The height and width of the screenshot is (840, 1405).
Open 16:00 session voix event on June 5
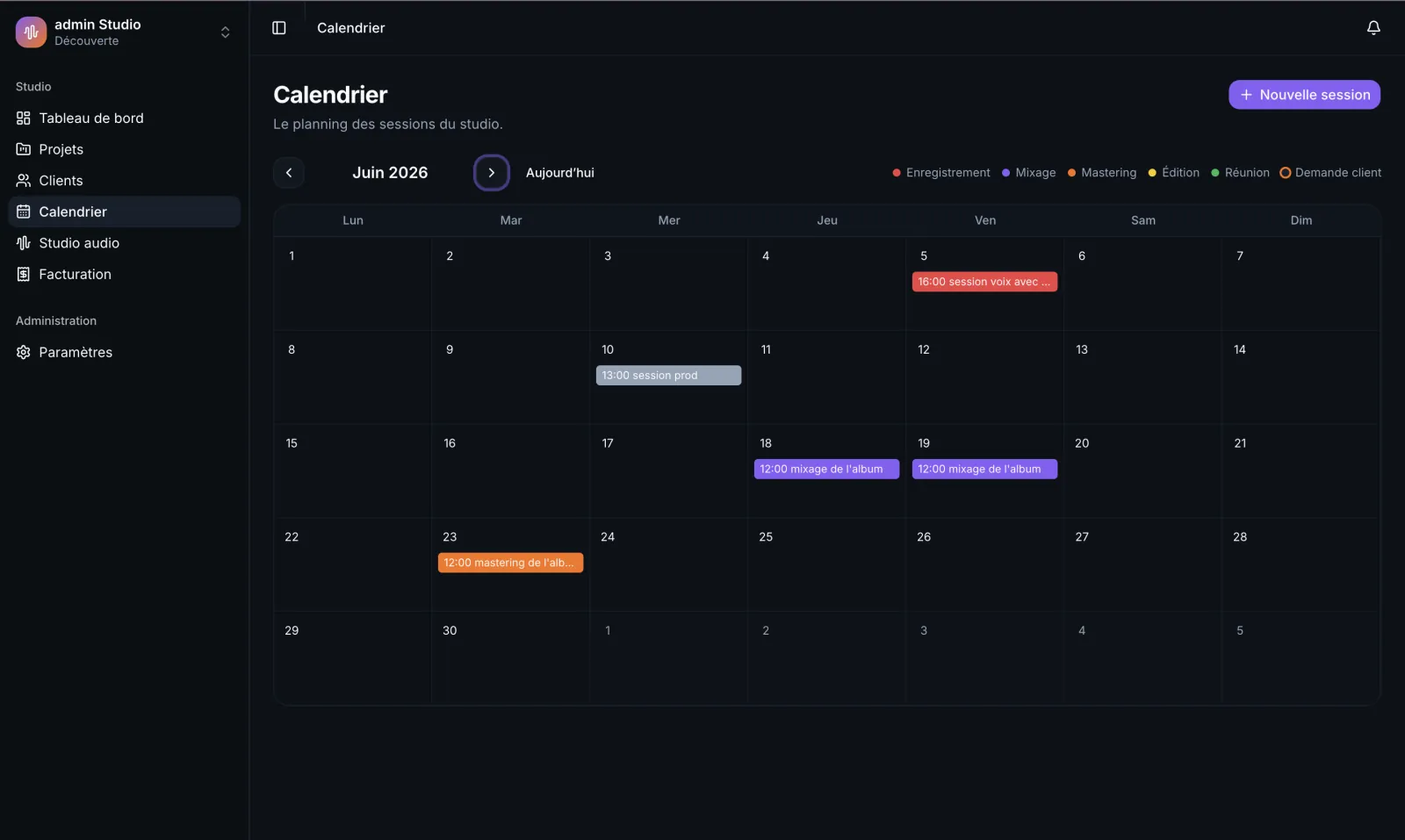tap(984, 282)
